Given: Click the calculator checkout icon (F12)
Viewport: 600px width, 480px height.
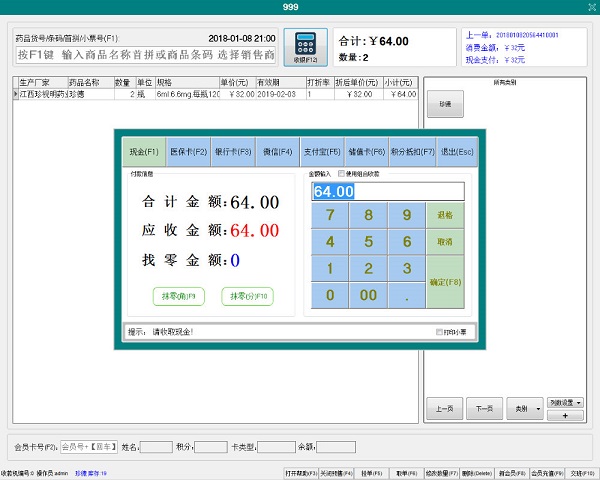Looking at the screenshot, I should click(x=305, y=47).
